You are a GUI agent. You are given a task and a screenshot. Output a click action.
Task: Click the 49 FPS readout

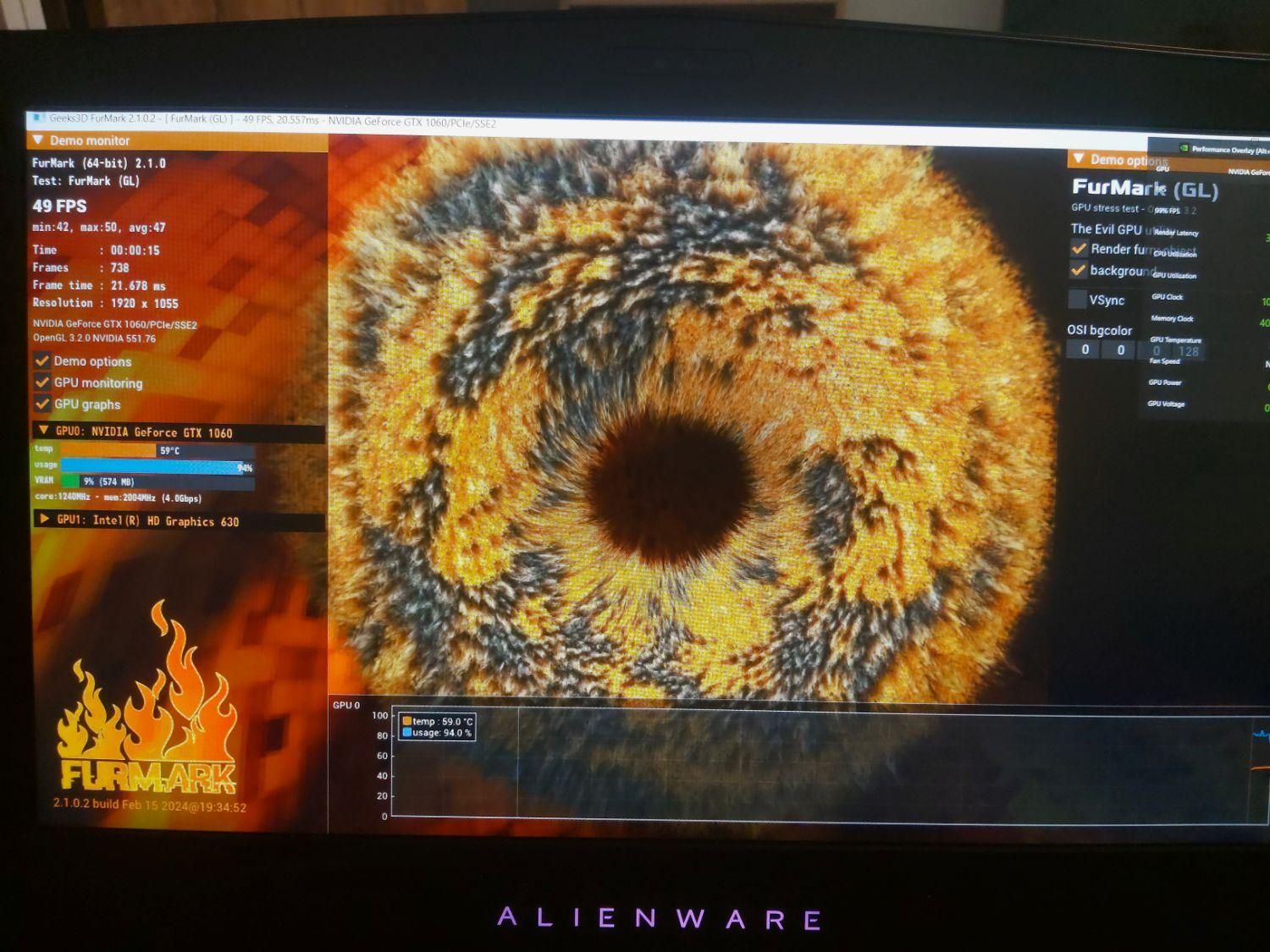coord(59,206)
